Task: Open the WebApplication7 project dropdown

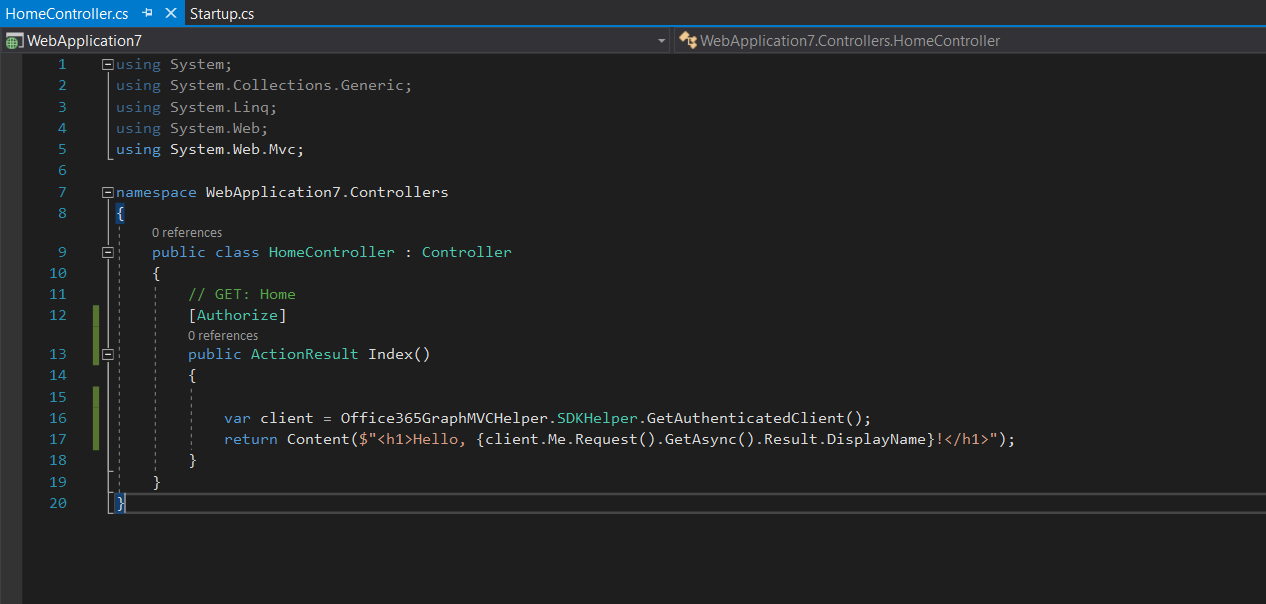Action: coord(661,41)
